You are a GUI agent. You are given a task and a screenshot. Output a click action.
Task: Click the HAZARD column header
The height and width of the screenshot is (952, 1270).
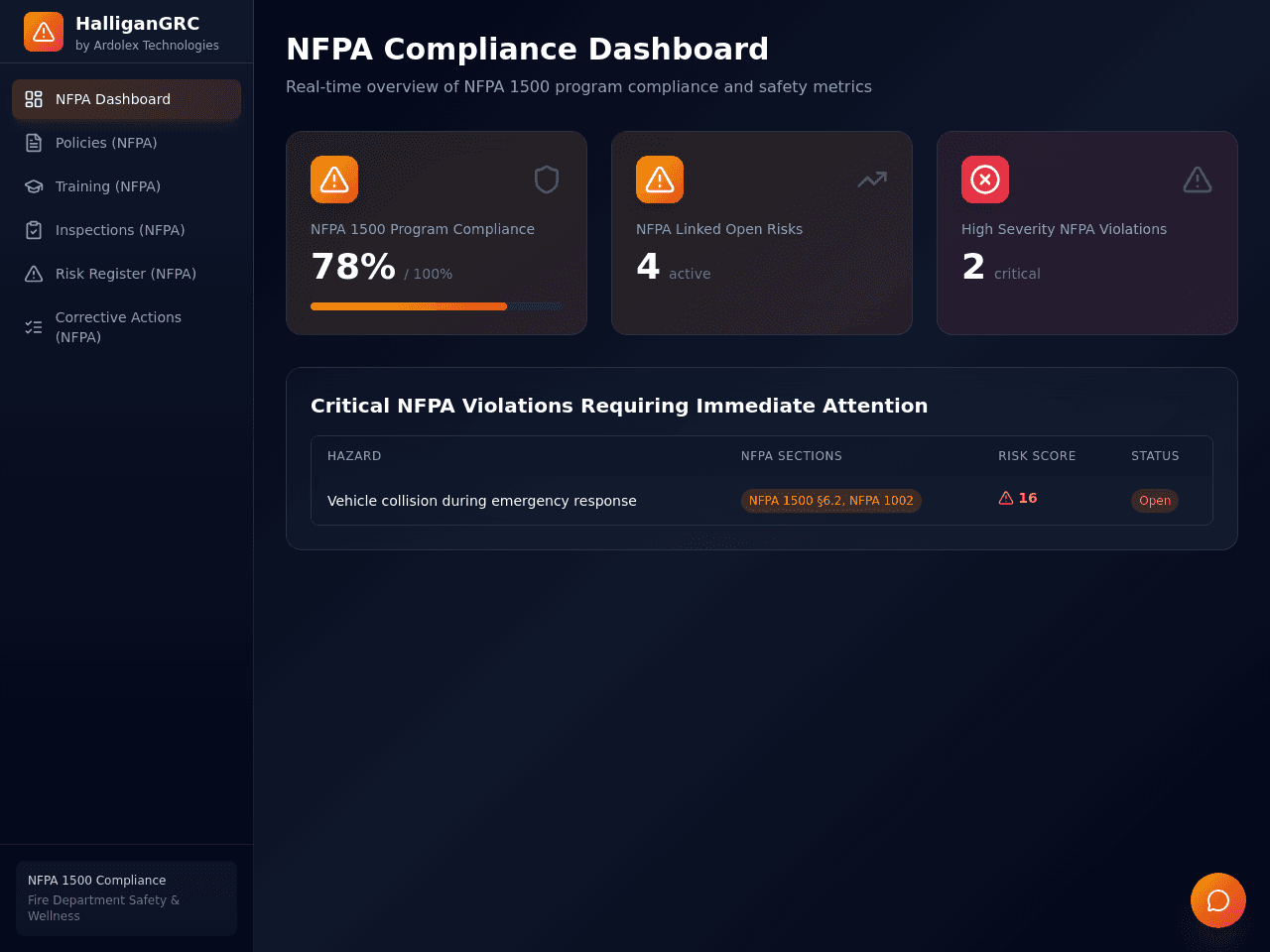pyautogui.click(x=354, y=456)
